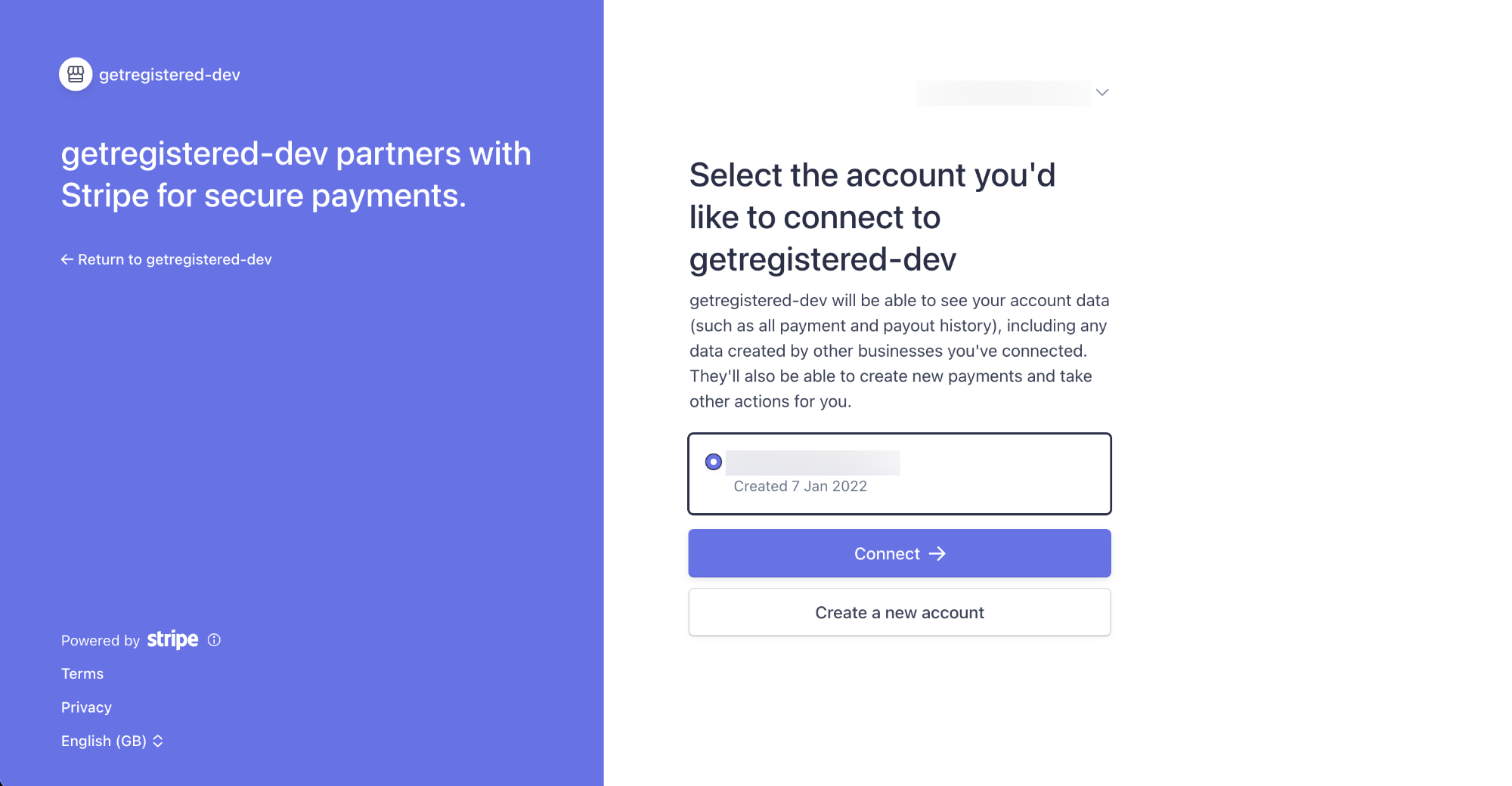Image resolution: width=1512 pixels, height=786 pixels.
Task: Open the Privacy link
Action: coord(86,707)
